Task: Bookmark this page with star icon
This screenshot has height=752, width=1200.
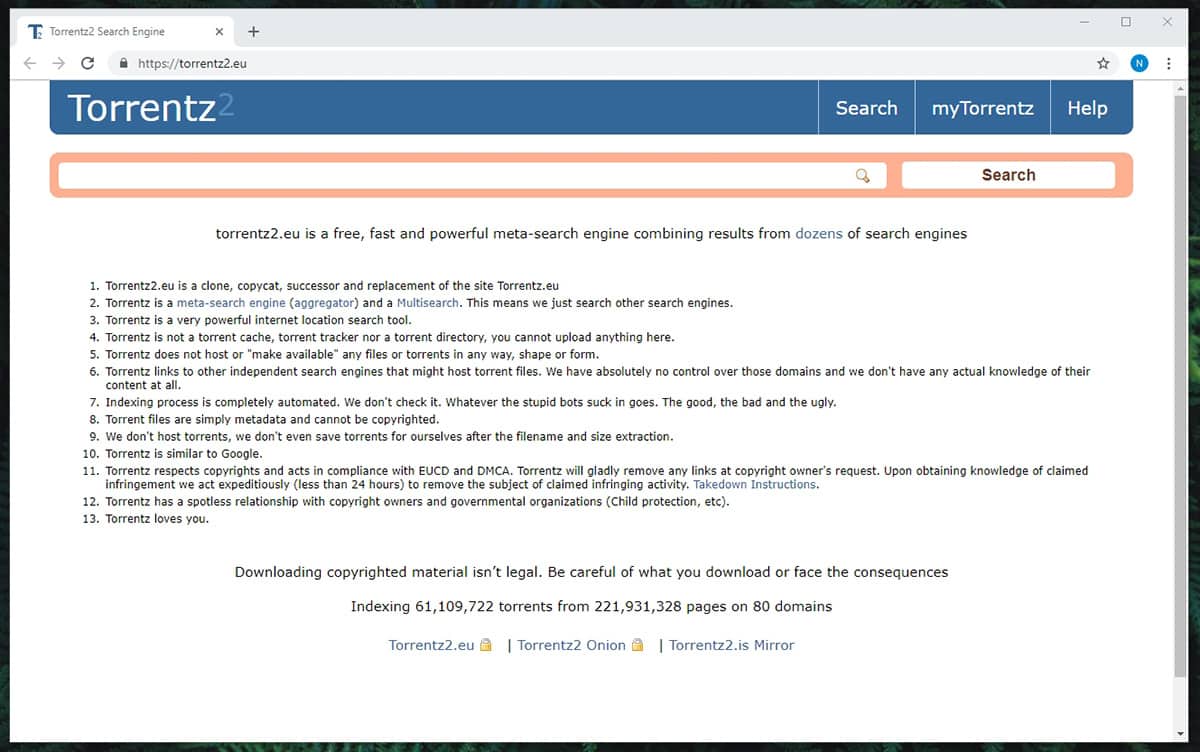Action: (x=1103, y=63)
